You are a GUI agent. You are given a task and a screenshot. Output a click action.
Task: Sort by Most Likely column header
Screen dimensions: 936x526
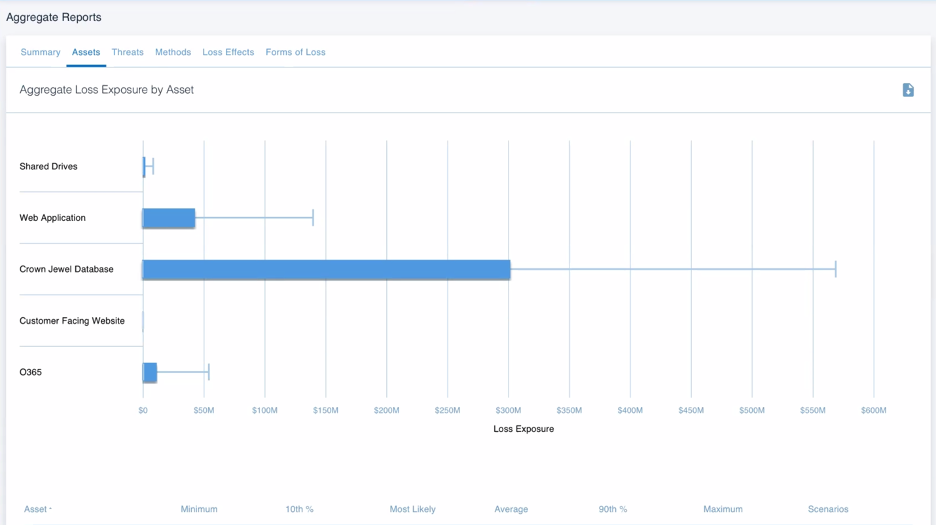412,509
